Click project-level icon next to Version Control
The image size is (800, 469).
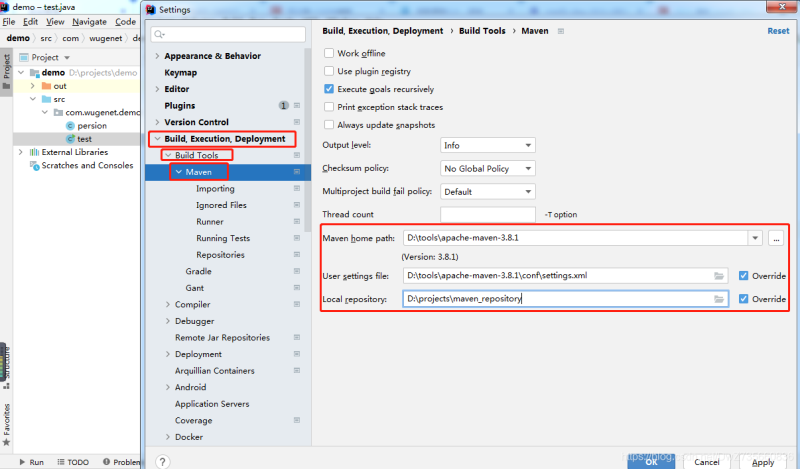[297, 122]
